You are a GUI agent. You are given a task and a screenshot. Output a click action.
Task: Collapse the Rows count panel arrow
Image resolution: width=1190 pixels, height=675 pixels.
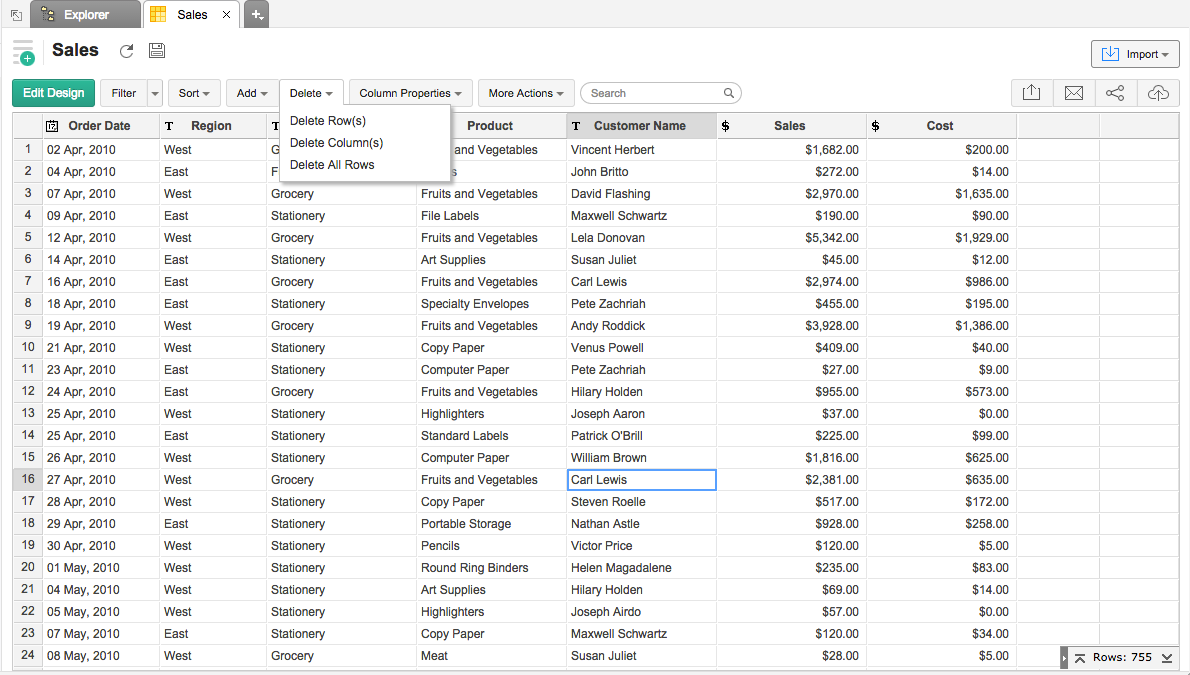click(x=1064, y=658)
